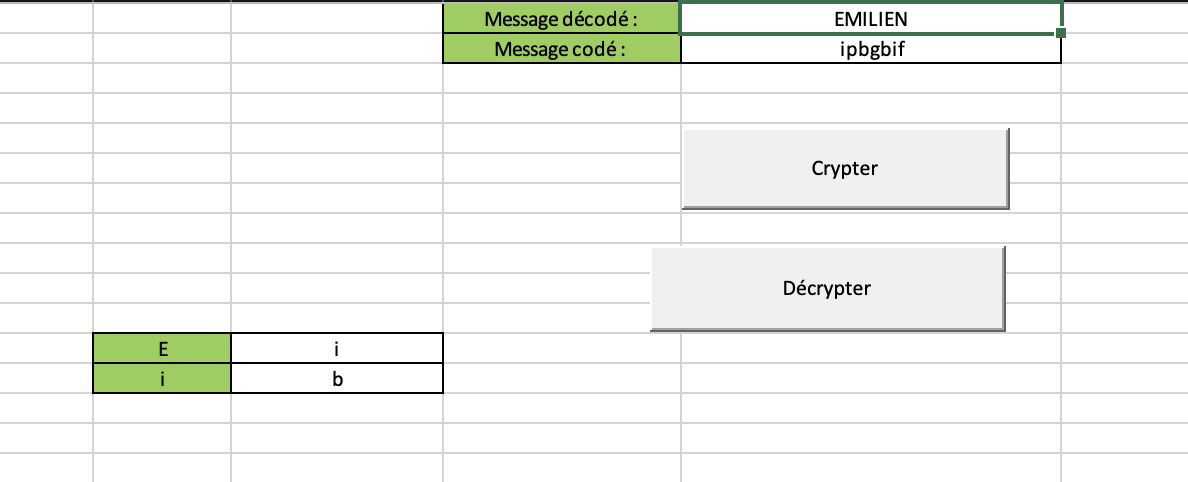Select the empty cell directly below ipbgbif
Screen dimensions: 1188x482
(x=871, y=78)
